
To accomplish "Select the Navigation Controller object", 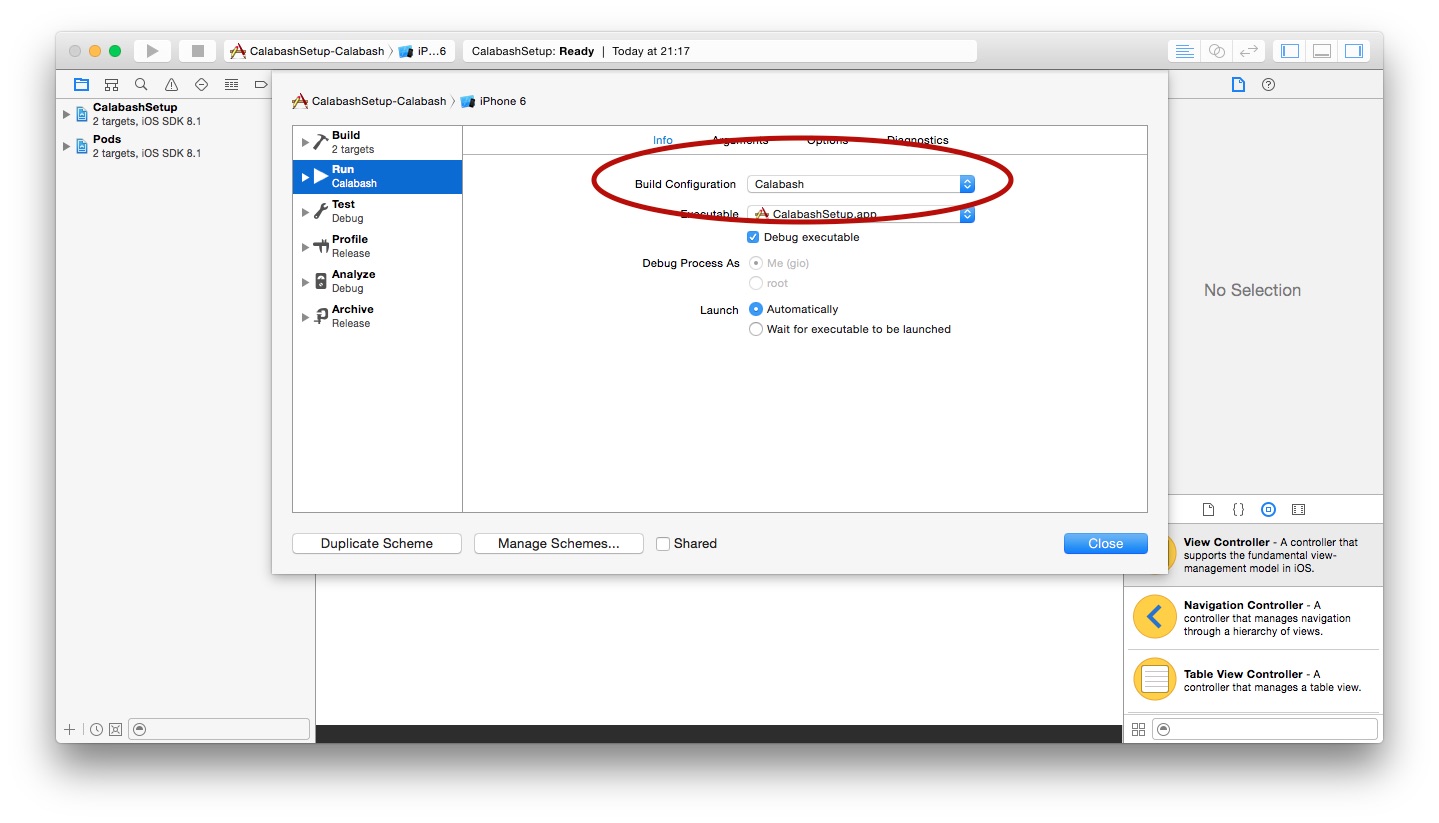I will (1254, 618).
